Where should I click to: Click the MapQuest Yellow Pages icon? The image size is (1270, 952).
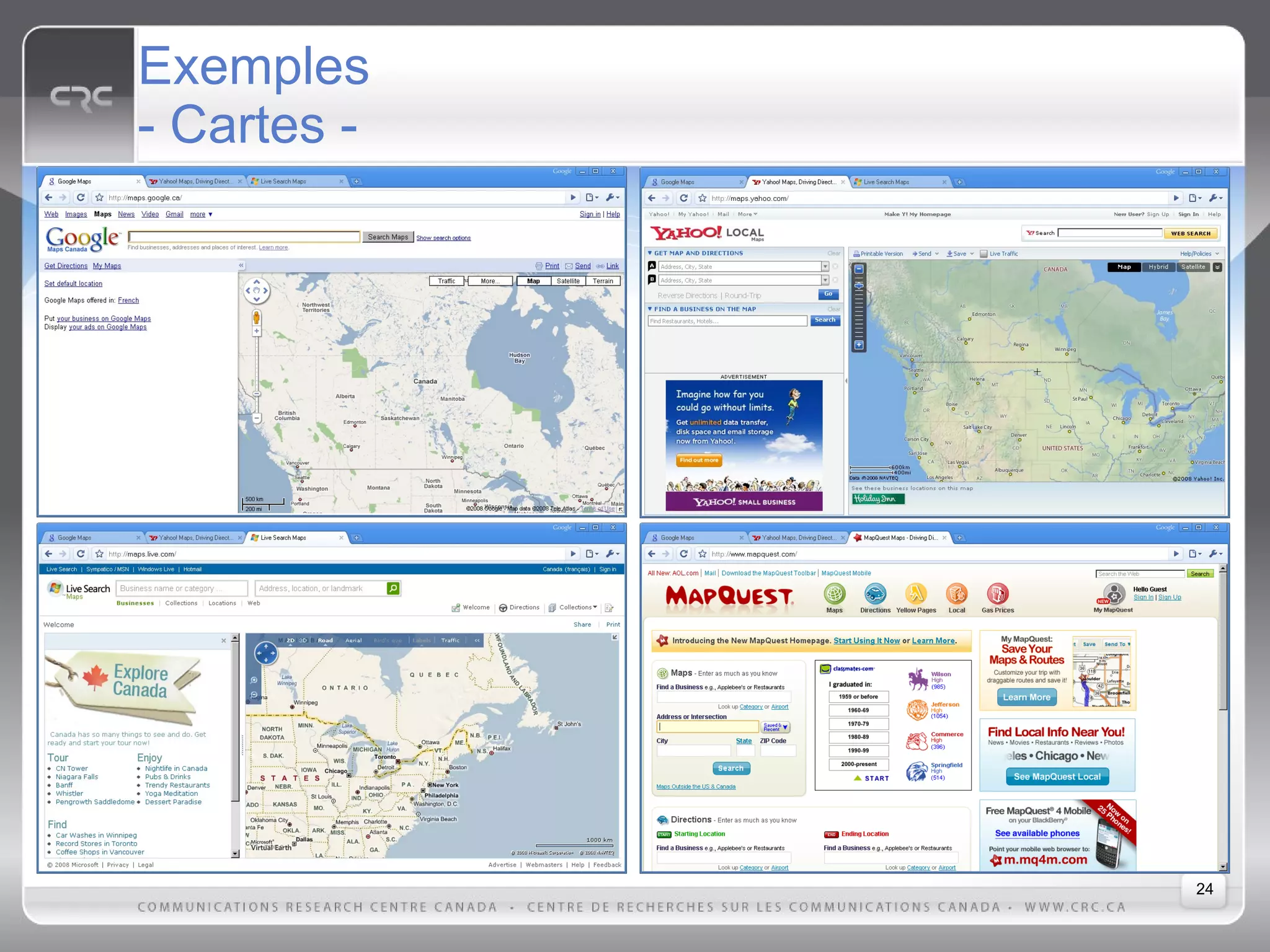pos(916,594)
